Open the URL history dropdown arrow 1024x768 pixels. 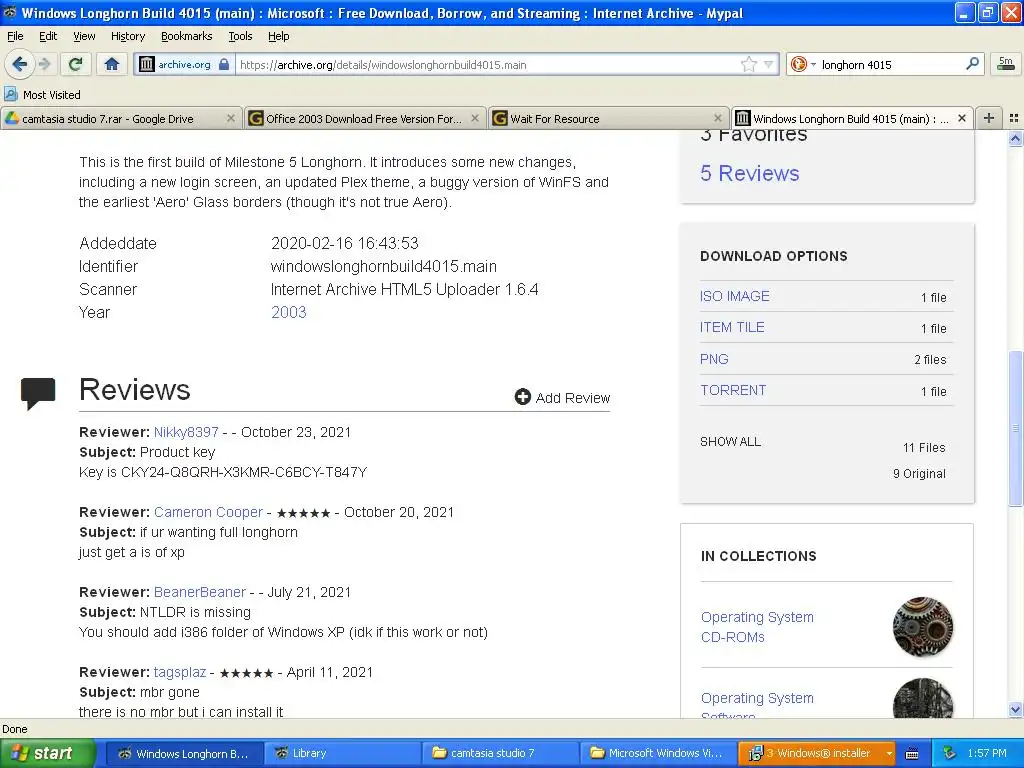tap(769, 64)
